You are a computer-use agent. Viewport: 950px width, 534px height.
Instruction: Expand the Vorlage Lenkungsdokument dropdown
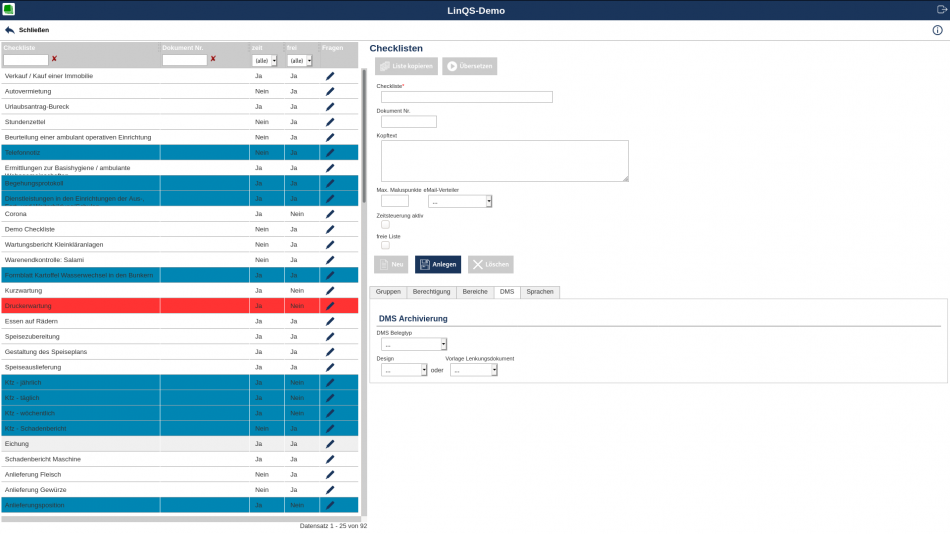coord(473,370)
